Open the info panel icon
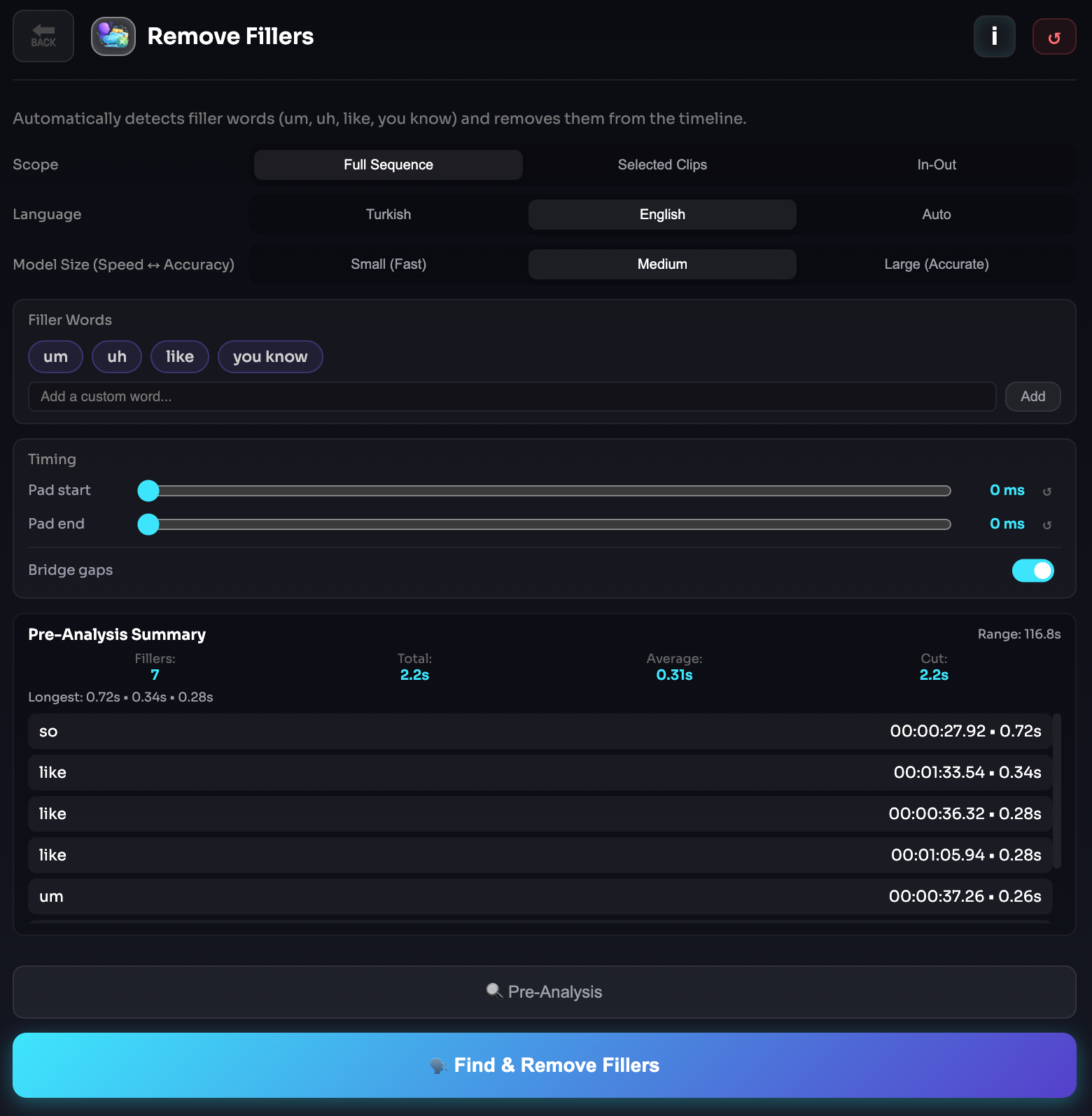 coord(994,36)
